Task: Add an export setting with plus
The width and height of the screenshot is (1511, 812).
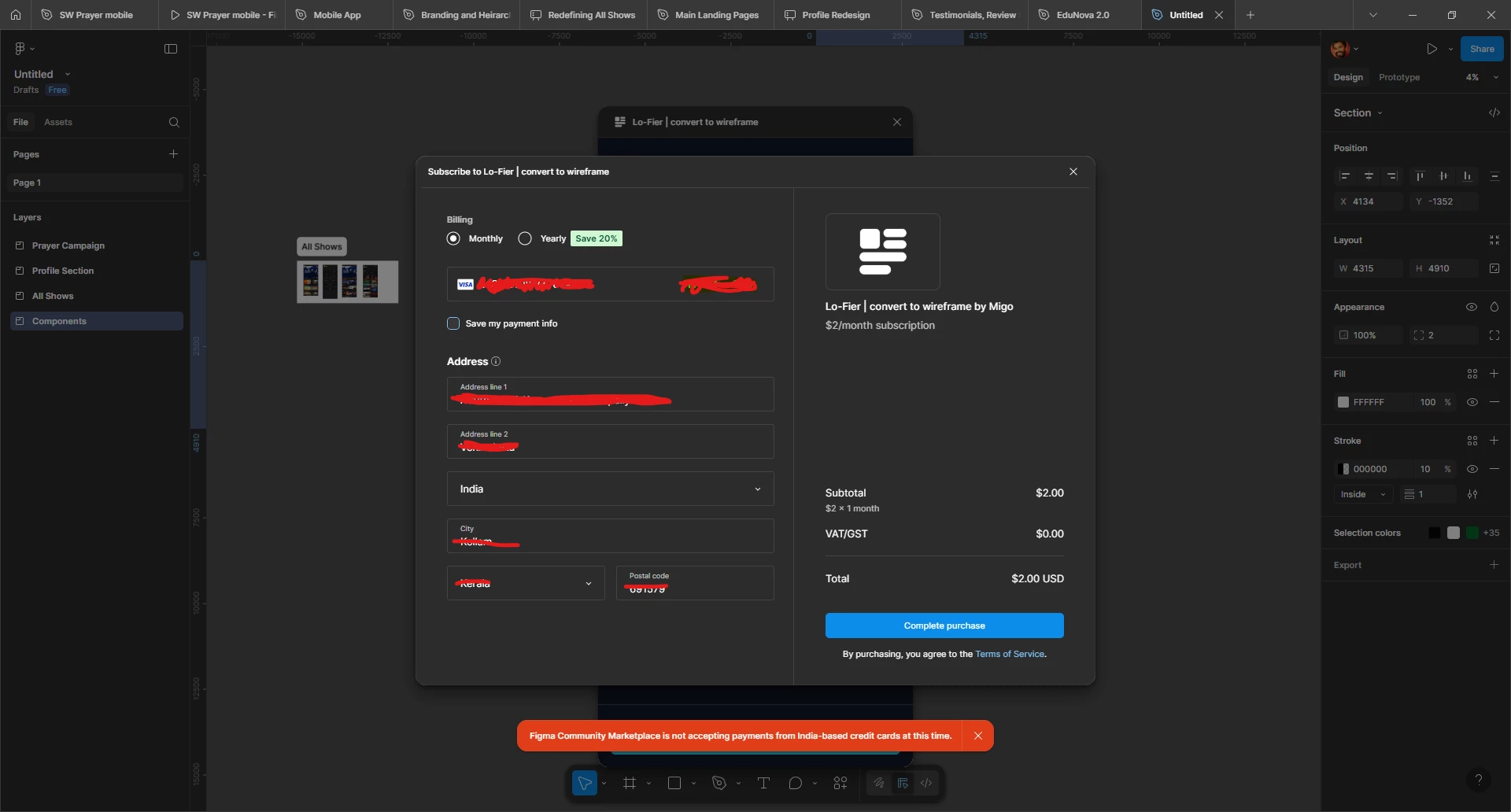Action: click(1494, 565)
